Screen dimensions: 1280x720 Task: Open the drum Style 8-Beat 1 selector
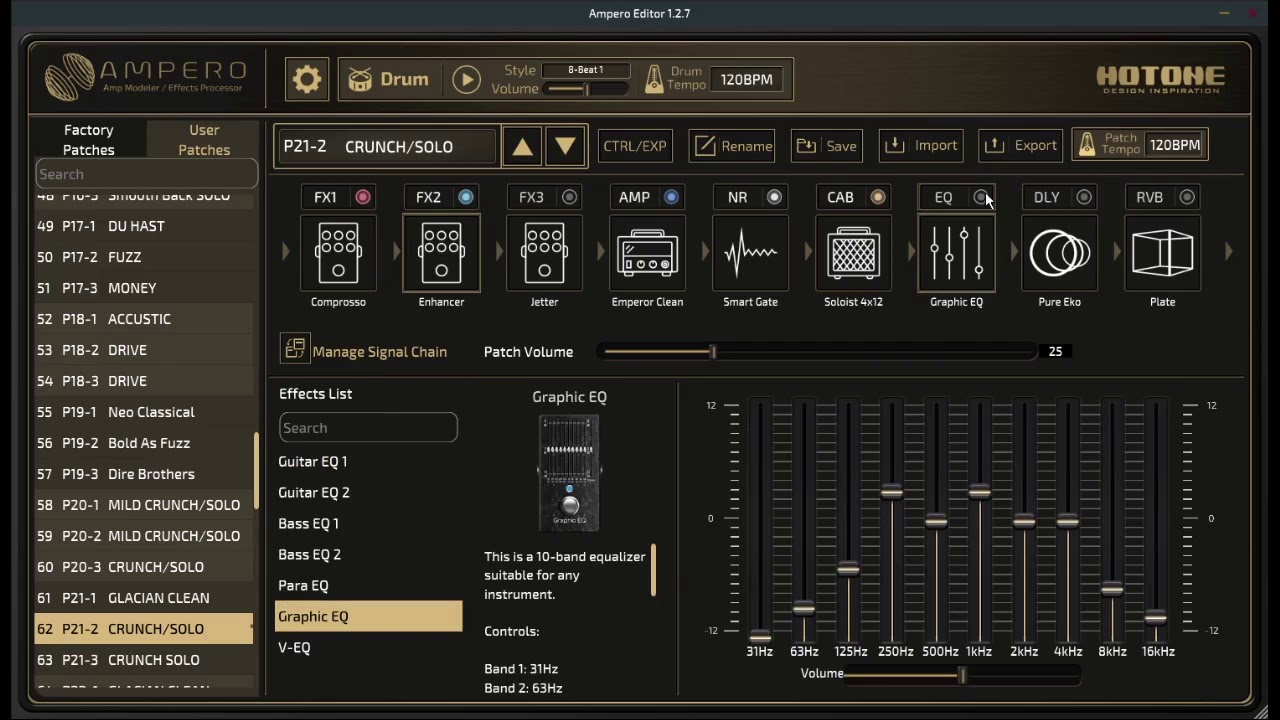coord(586,70)
